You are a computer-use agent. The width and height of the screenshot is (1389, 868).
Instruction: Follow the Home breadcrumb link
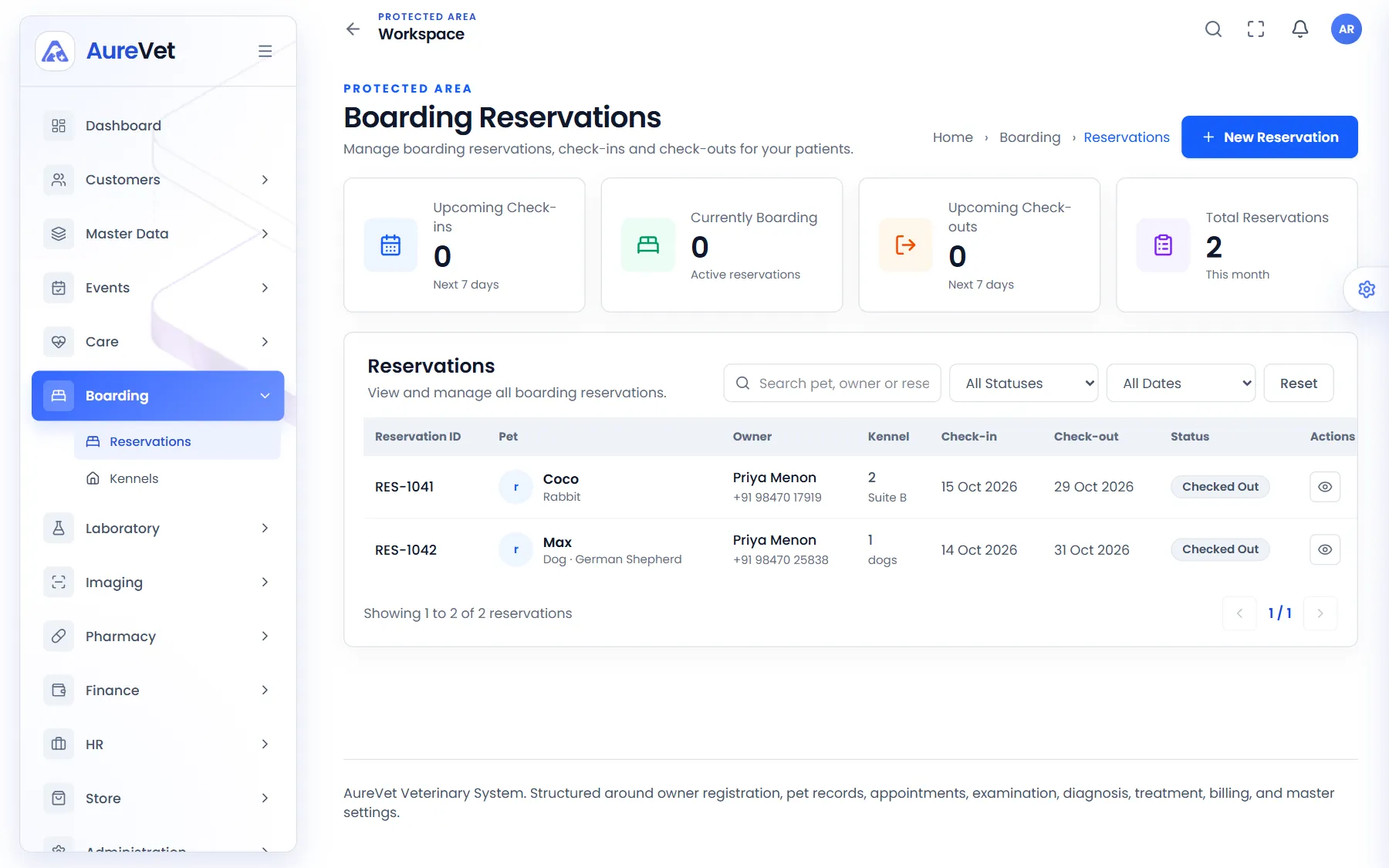953,137
